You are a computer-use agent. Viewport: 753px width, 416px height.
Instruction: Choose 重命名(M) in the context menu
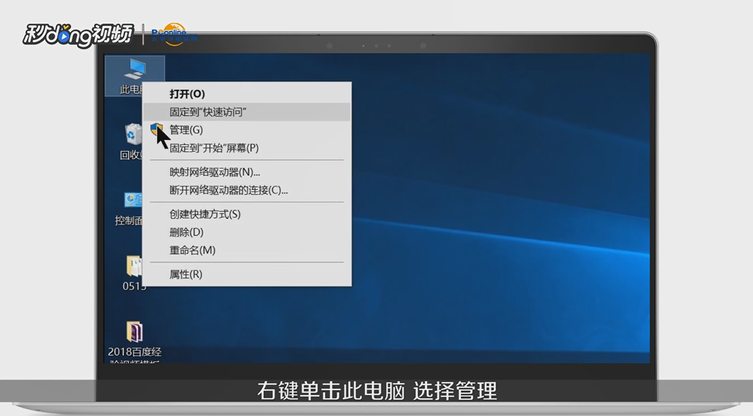pyautogui.click(x=247, y=250)
